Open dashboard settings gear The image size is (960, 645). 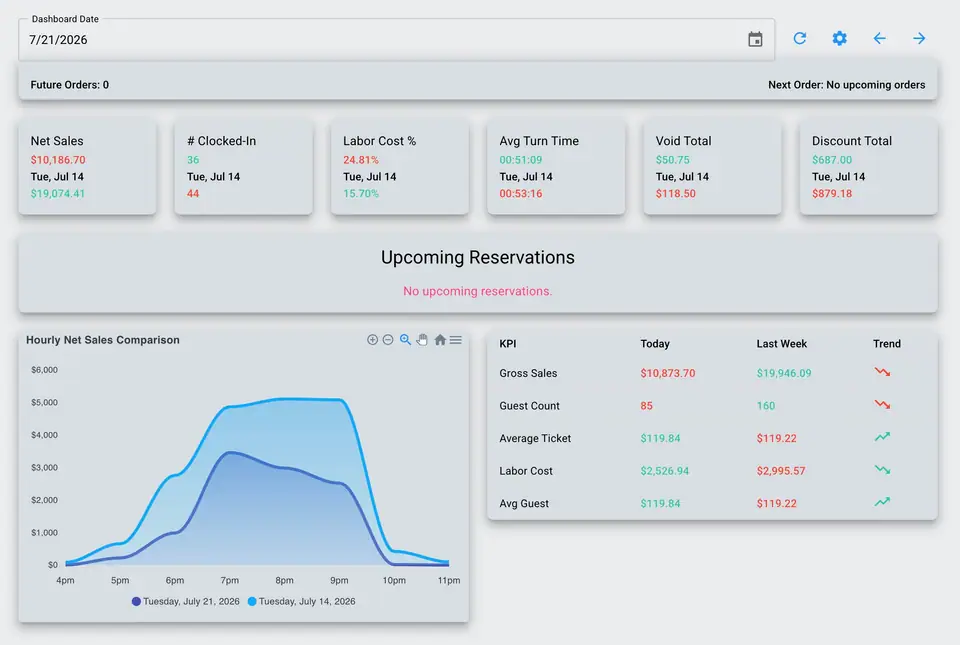pyautogui.click(x=839, y=39)
